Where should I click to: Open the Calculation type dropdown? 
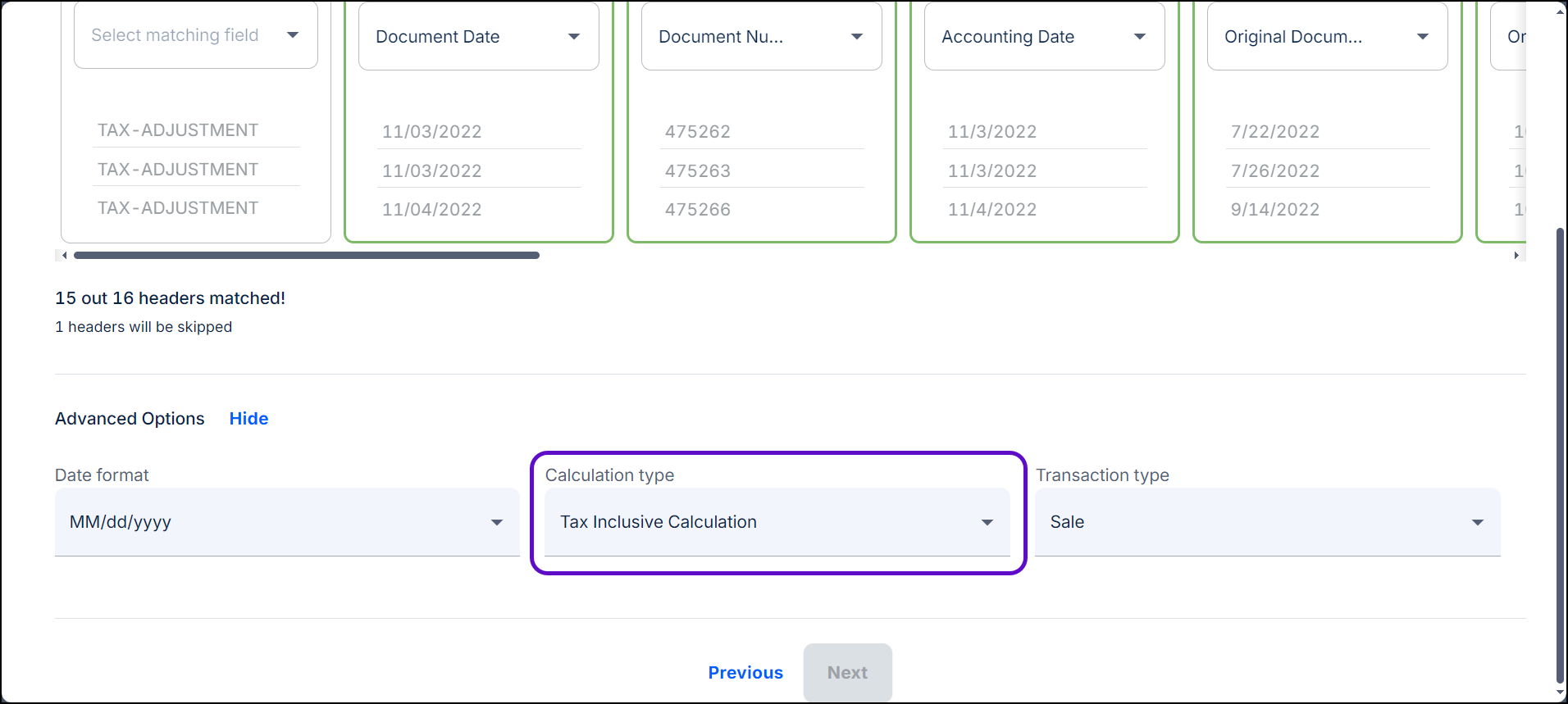pos(777,522)
